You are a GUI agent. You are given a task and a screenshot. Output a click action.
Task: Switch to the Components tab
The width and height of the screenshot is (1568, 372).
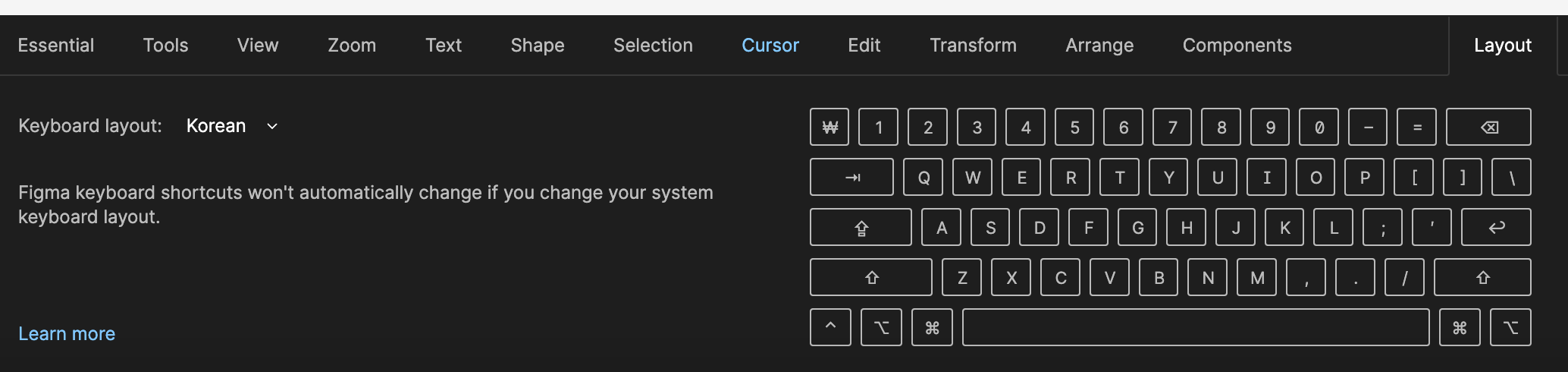click(1237, 45)
